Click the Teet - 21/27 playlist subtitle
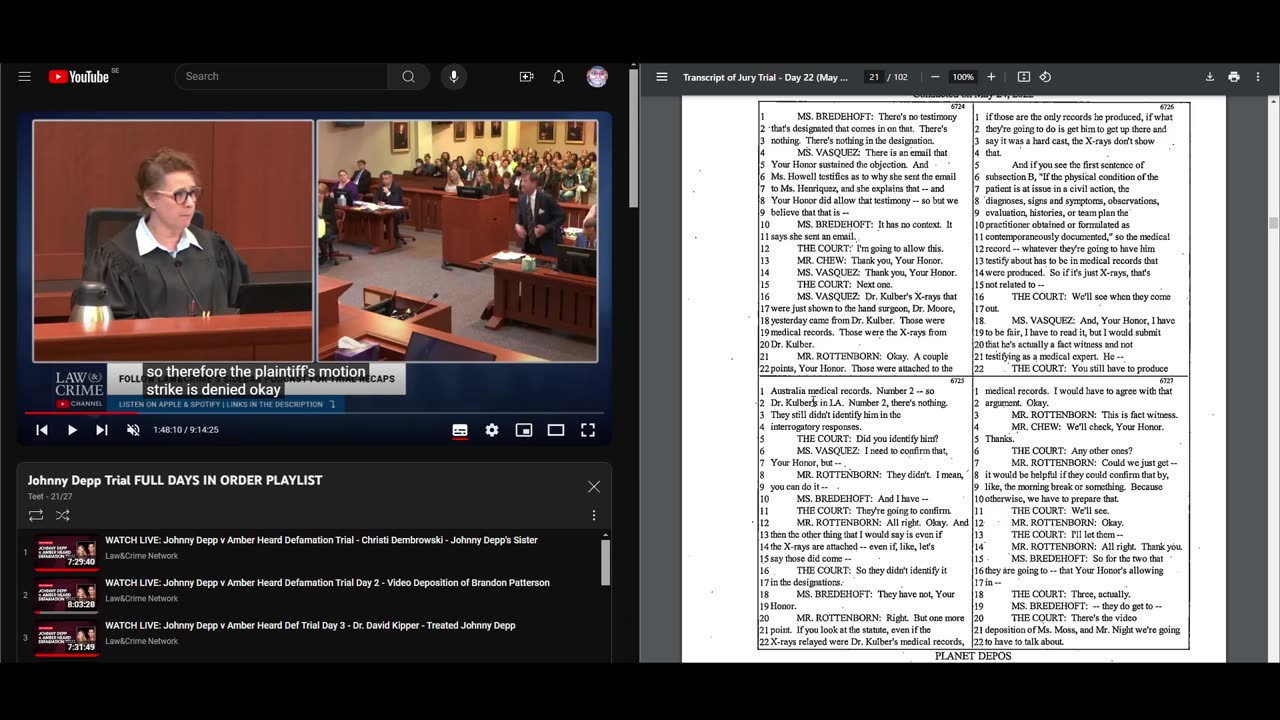The height and width of the screenshot is (720, 1280). 50,497
